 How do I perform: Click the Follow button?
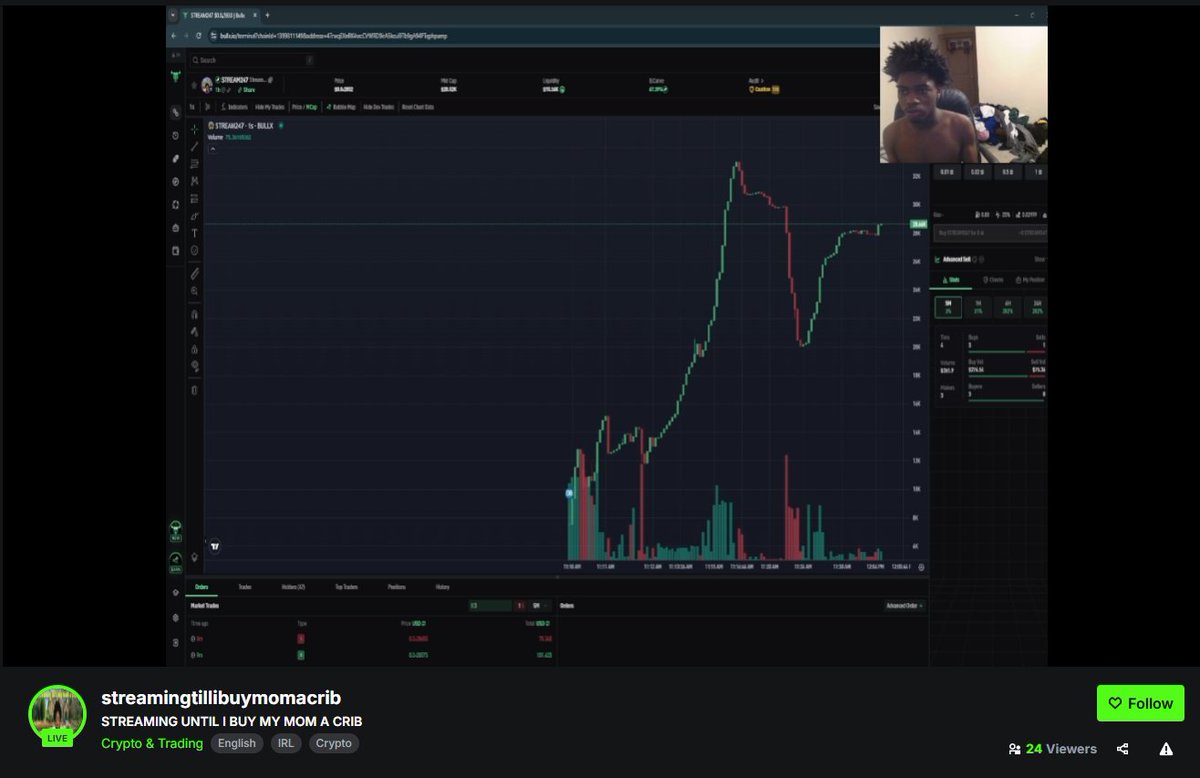tap(1140, 703)
